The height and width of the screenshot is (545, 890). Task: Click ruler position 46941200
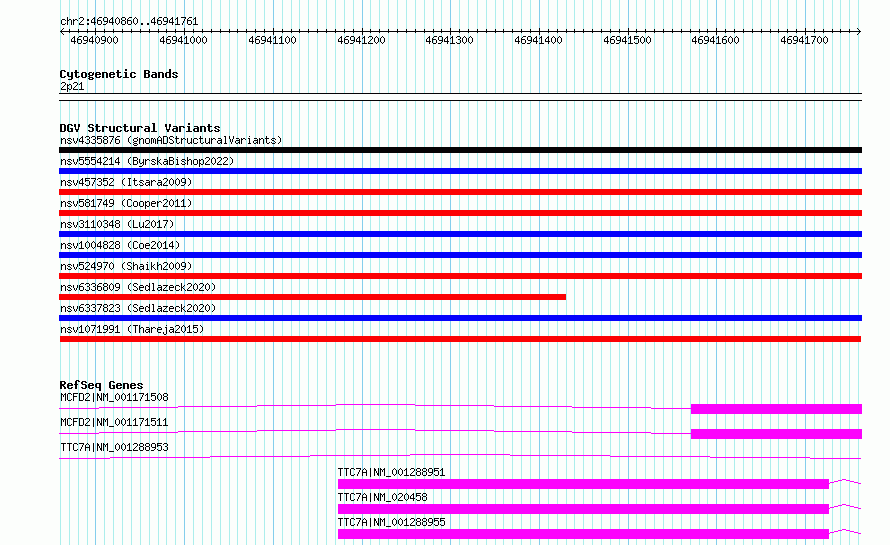pos(362,40)
